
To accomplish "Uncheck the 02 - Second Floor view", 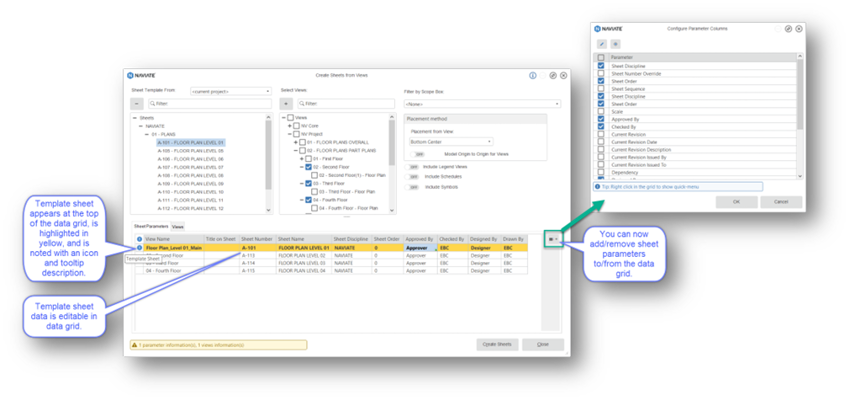I will click(308, 167).
